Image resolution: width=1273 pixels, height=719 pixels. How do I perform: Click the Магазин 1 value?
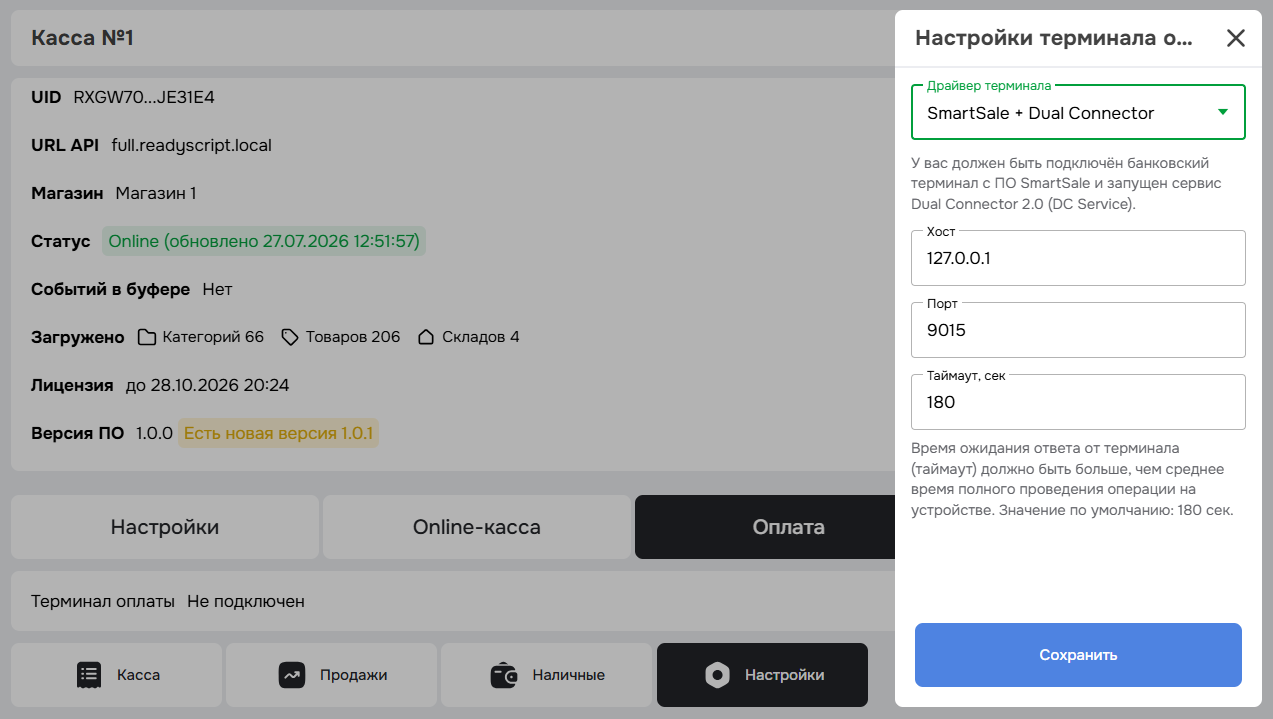156,193
